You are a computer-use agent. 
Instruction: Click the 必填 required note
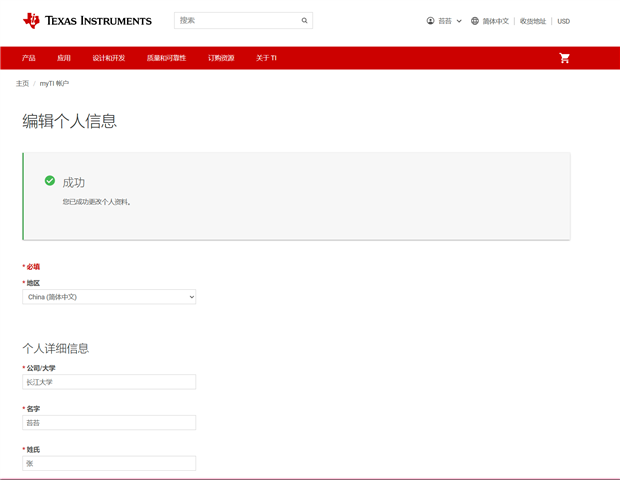[31, 267]
